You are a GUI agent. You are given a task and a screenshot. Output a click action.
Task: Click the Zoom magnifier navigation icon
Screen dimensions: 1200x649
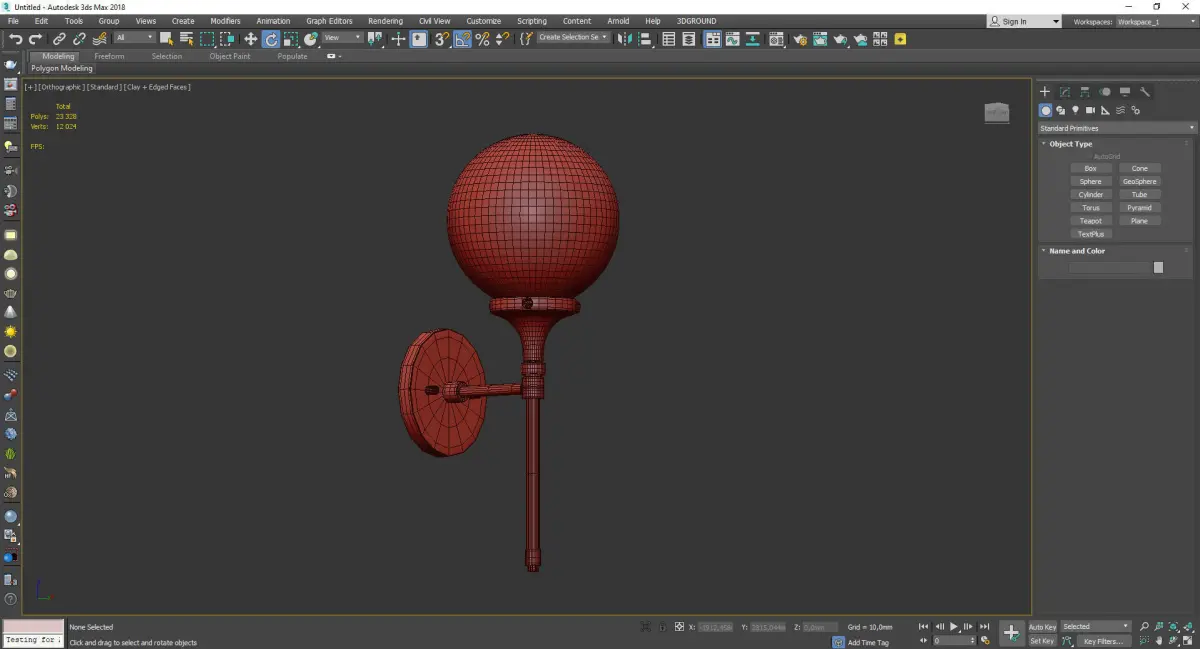tap(1145, 627)
